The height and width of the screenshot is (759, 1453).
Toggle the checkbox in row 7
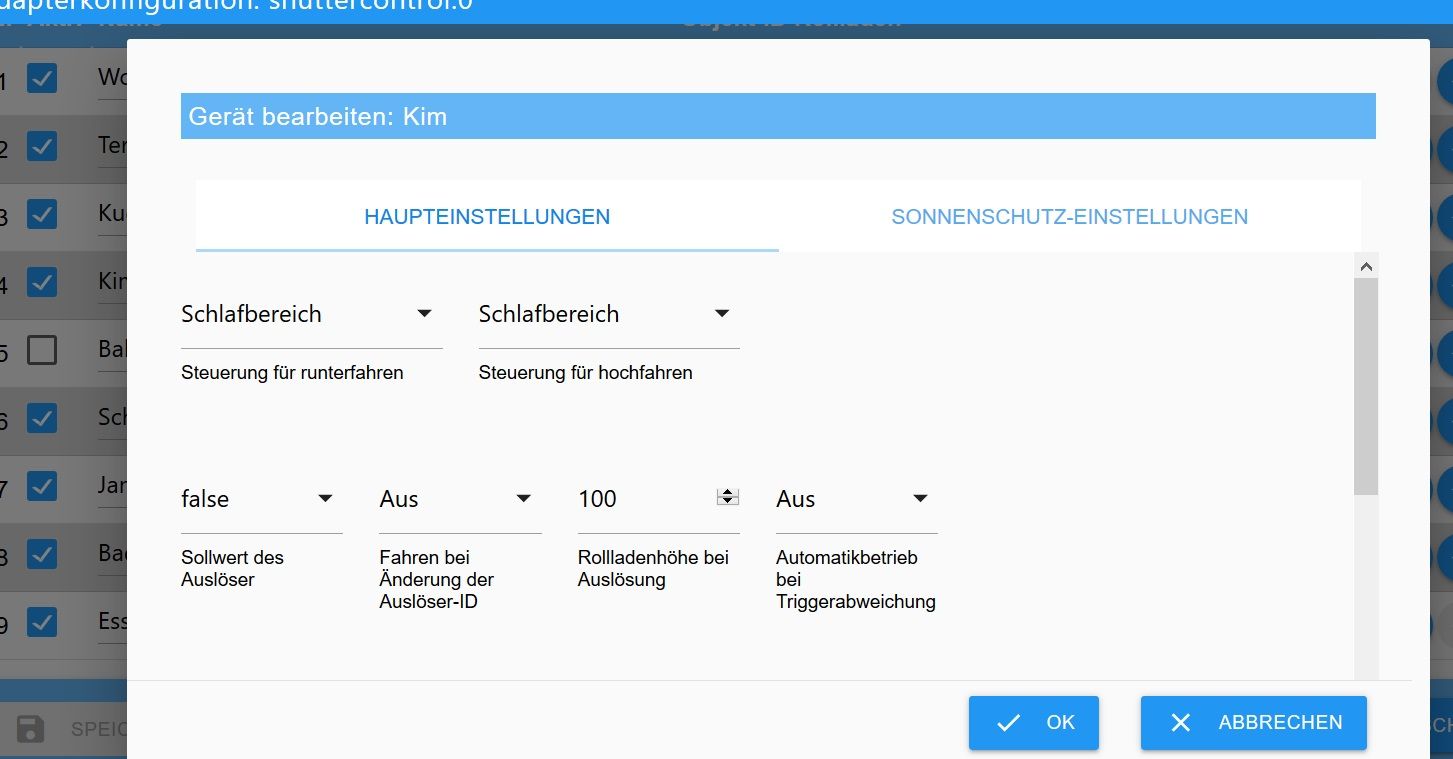click(42, 486)
